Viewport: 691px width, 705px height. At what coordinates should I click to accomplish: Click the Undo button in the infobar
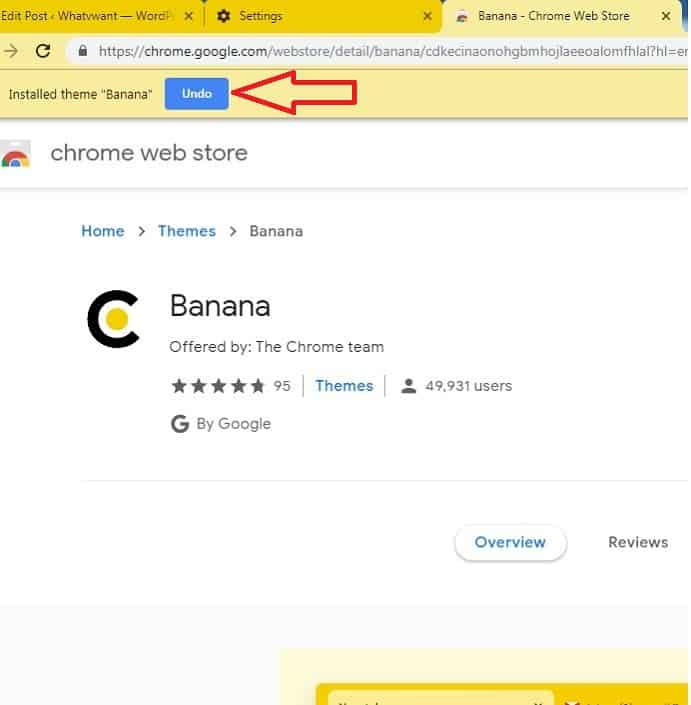tap(196, 94)
